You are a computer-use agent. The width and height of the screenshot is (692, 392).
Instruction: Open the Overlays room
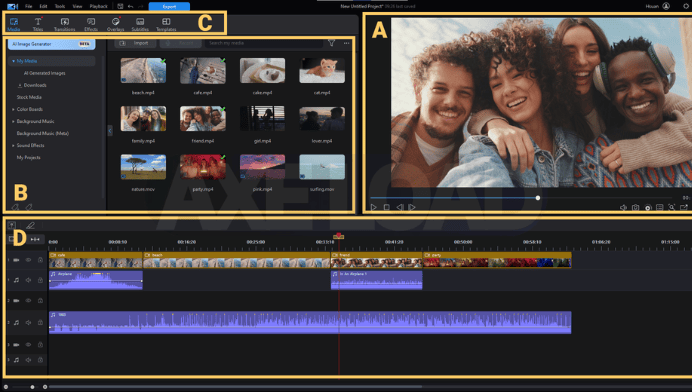[x=115, y=24]
